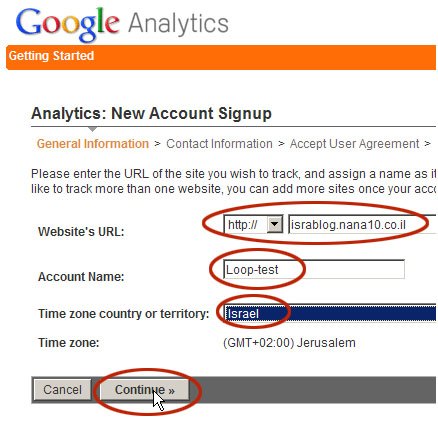Click the Cancel button
This screenshot has width=438, height=422.
tap(62, 389)
